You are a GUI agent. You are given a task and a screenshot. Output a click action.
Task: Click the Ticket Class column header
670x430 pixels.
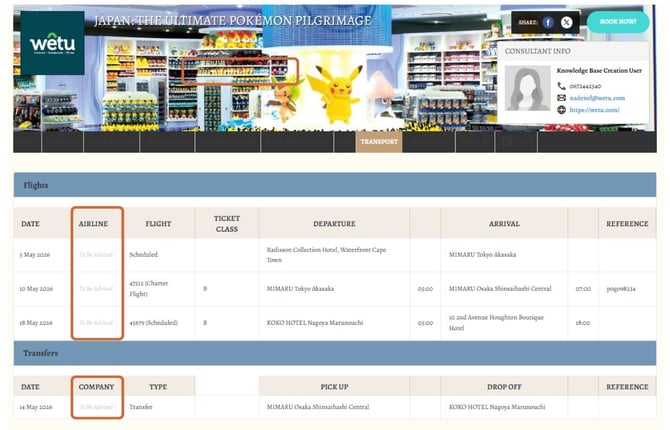(227, 224)
